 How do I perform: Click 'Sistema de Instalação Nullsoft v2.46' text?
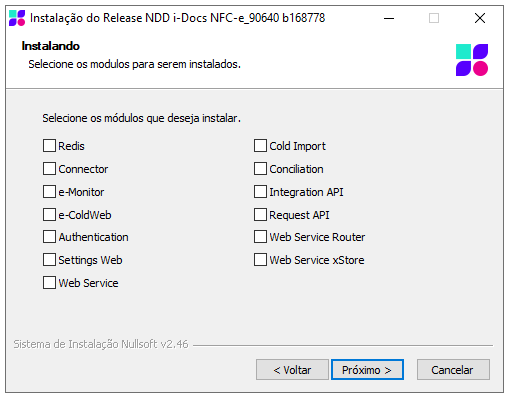coord(101,344)
